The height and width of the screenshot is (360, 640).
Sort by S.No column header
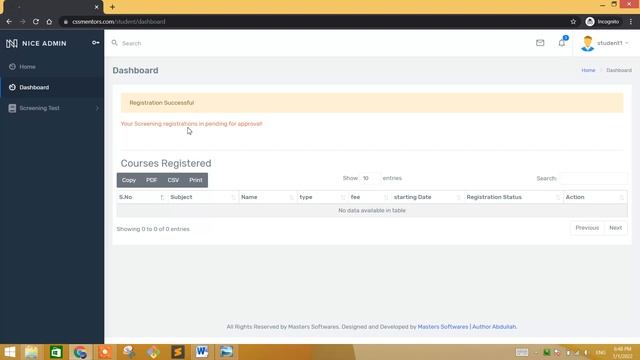pos(142,197)
